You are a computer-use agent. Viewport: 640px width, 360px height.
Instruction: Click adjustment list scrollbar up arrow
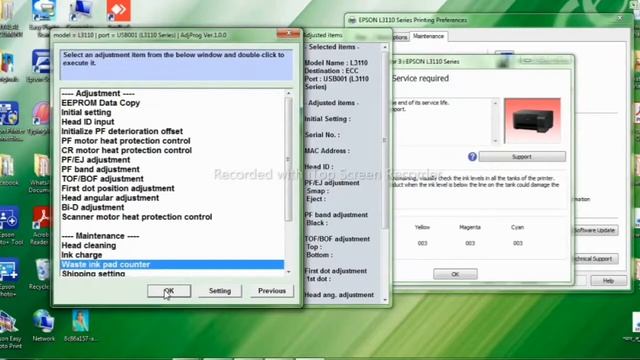point(289,93)
